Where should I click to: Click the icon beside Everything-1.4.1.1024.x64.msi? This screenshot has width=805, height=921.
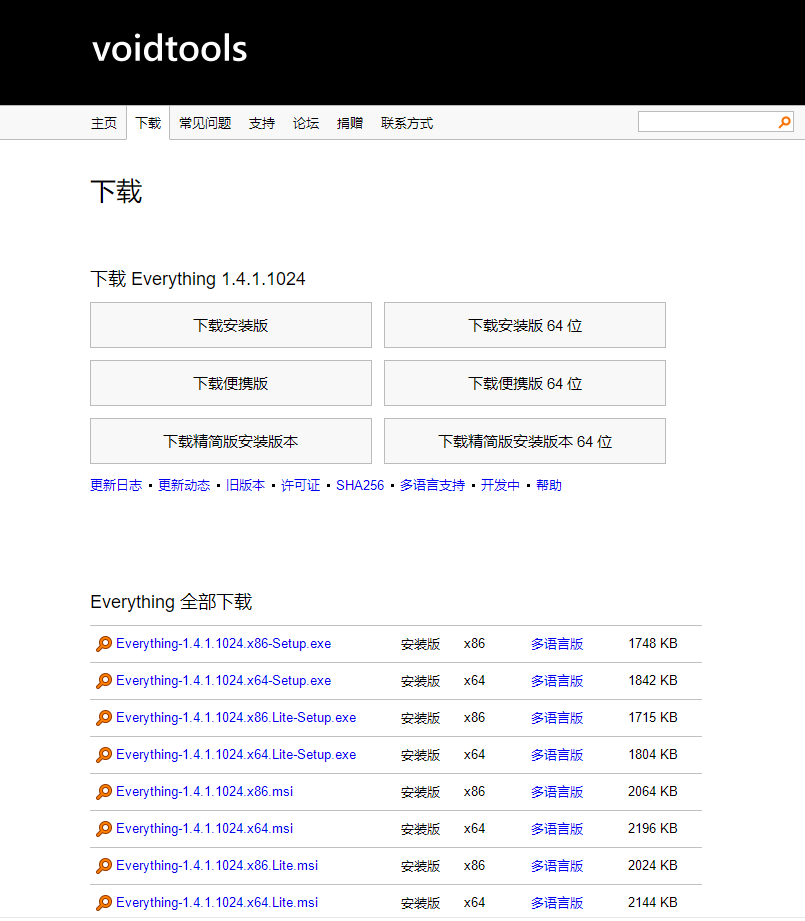coord(104,829)
